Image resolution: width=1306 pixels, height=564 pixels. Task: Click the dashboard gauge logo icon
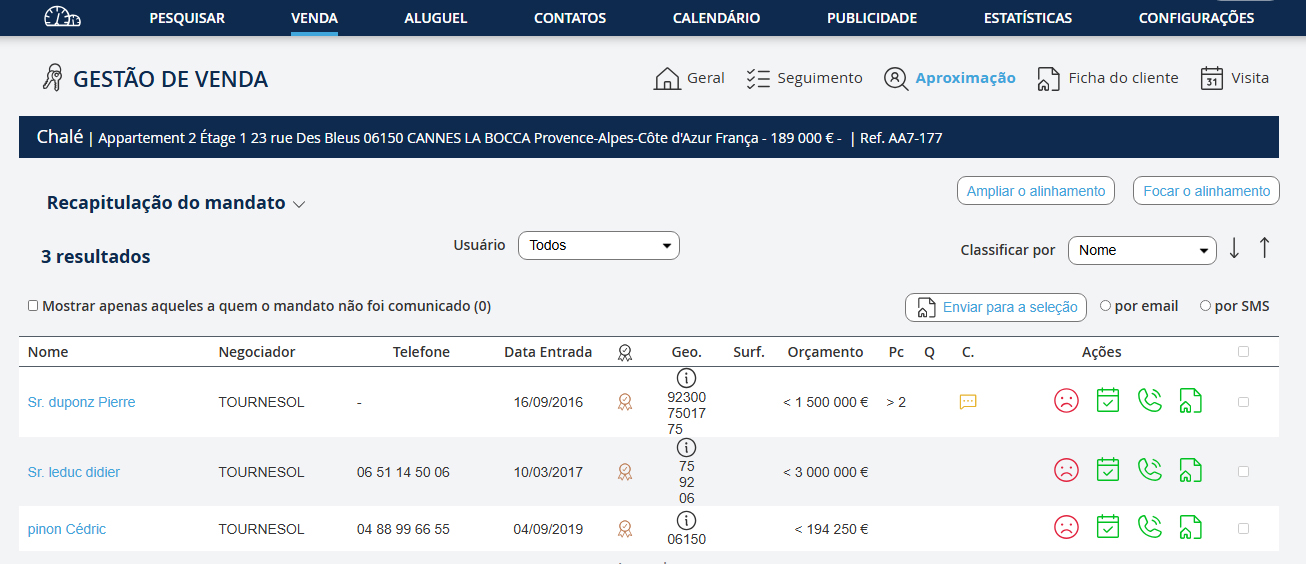(x=63, y=17)
